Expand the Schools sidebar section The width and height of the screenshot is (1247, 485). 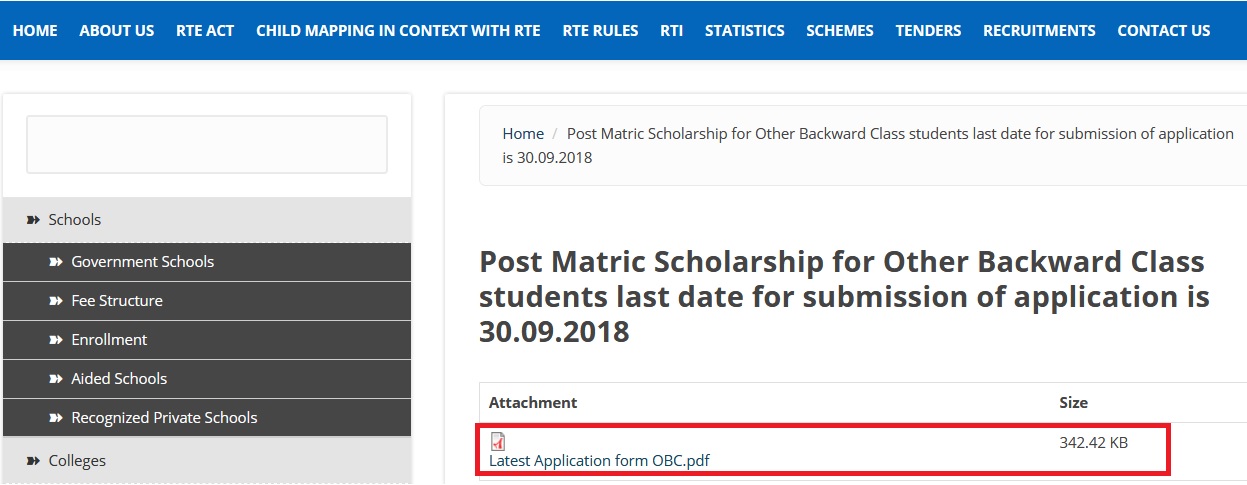click(x=75, y=220)
